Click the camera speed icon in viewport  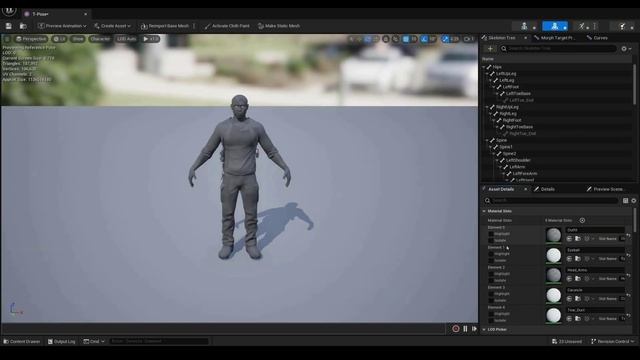click(x=469, y=39)
